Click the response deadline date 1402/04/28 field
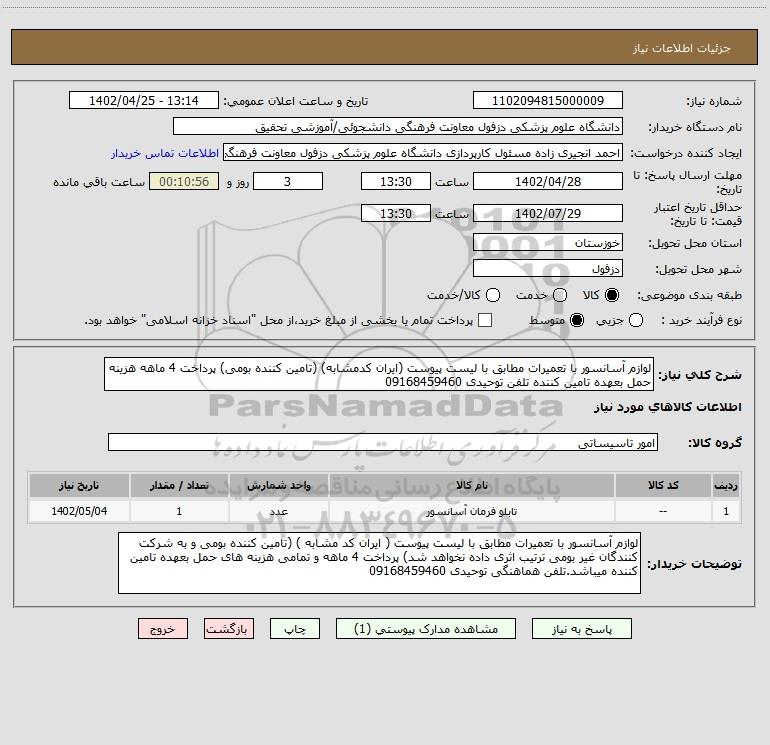Image resolution: width=770 pixels, height=745 pixels. coord(548,181)
